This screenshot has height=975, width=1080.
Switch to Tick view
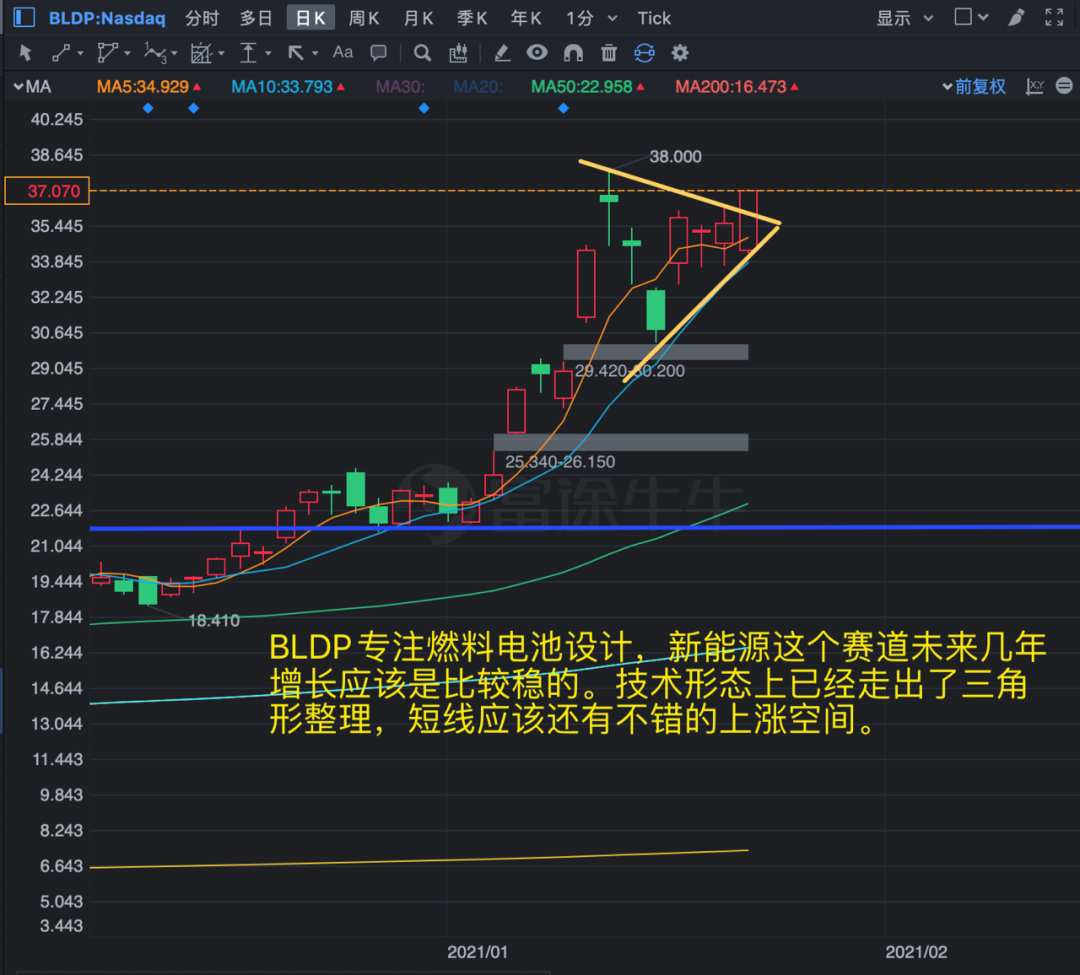pos(654,18)
